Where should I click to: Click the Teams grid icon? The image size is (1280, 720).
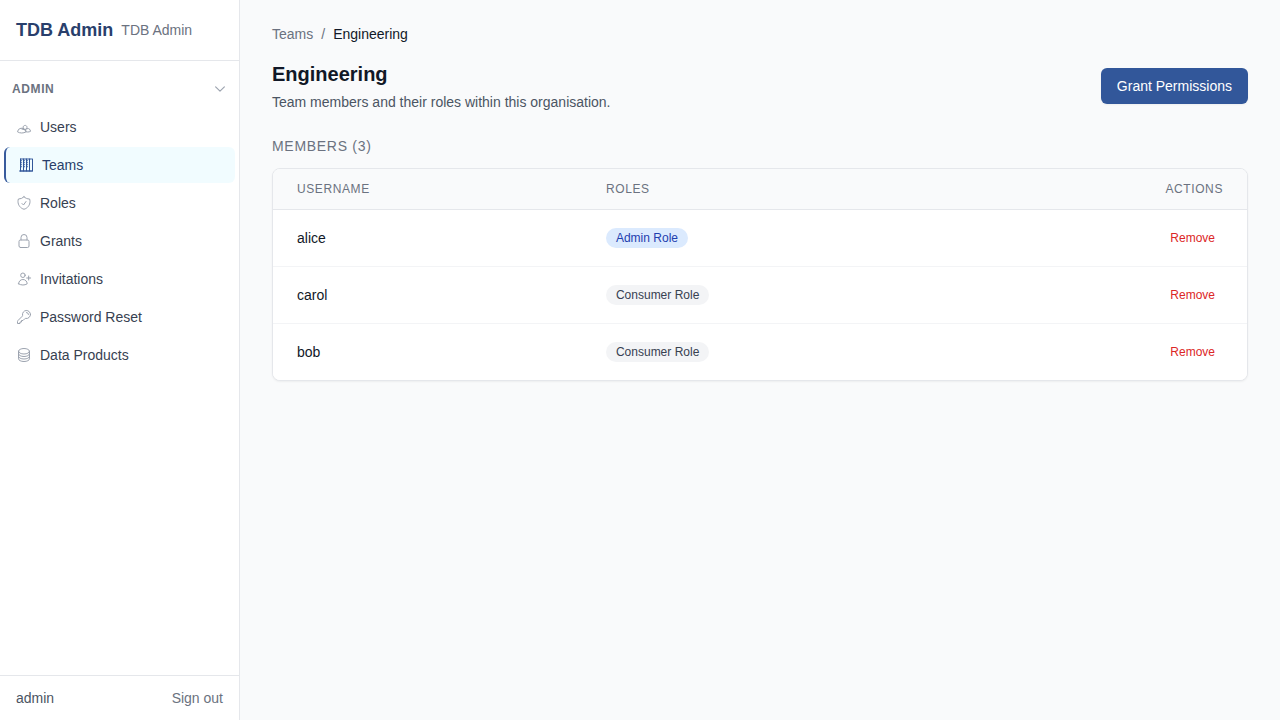(x=26, y=165)
